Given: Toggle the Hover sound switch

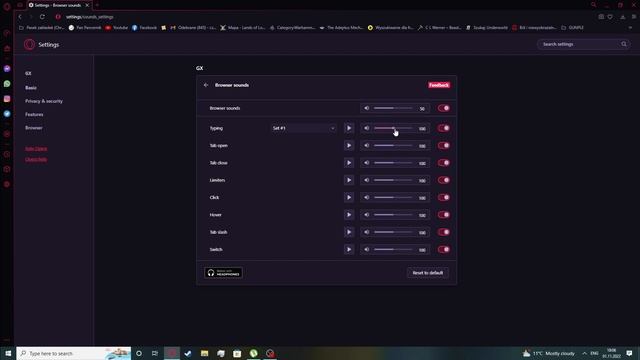Looking at the screenshot, I should [444, 215].
